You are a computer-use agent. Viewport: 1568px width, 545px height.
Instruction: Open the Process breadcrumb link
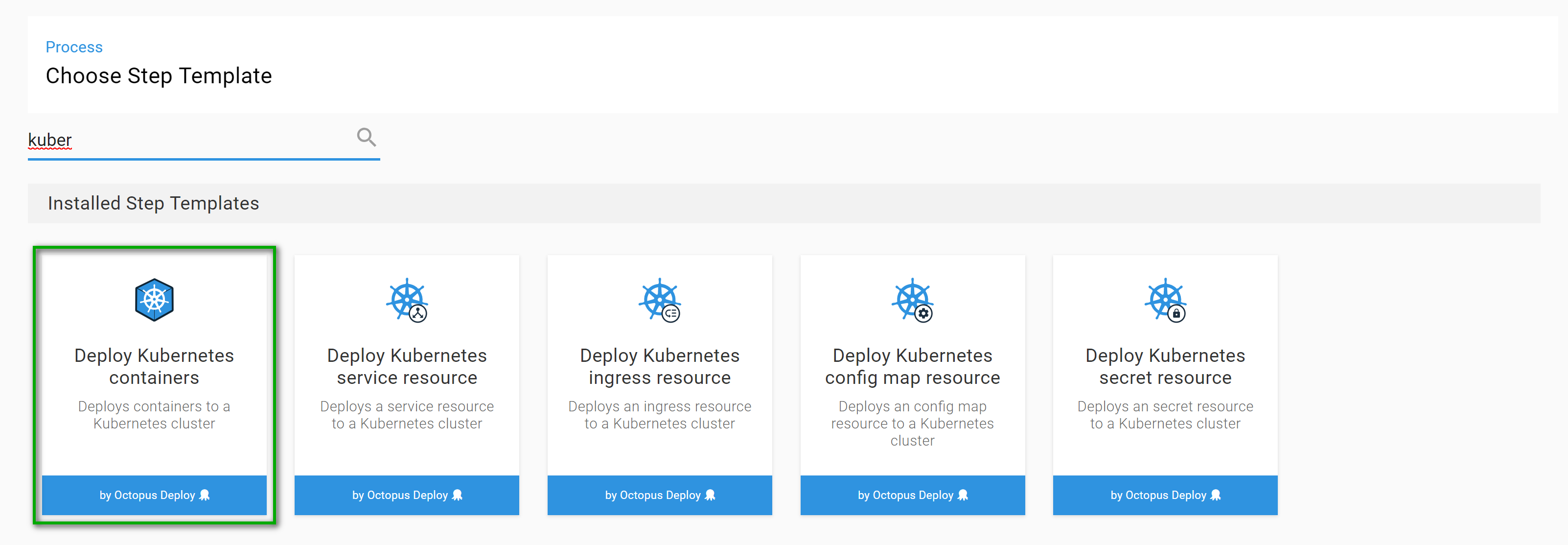[x=73, y=47]
